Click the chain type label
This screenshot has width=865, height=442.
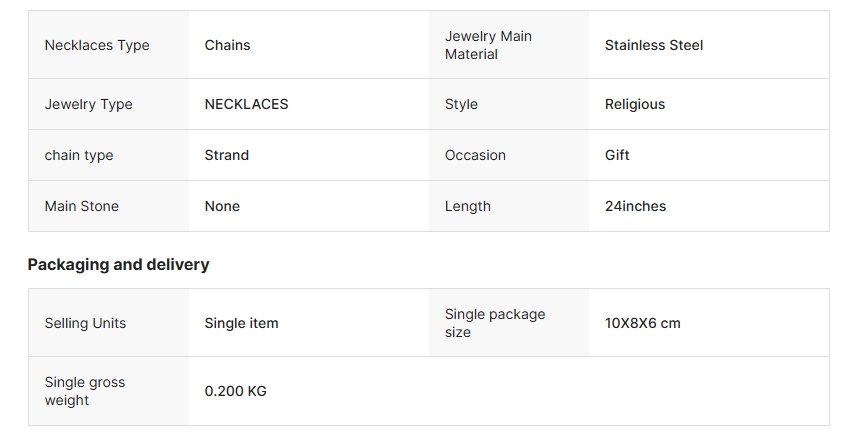[79, 155]
